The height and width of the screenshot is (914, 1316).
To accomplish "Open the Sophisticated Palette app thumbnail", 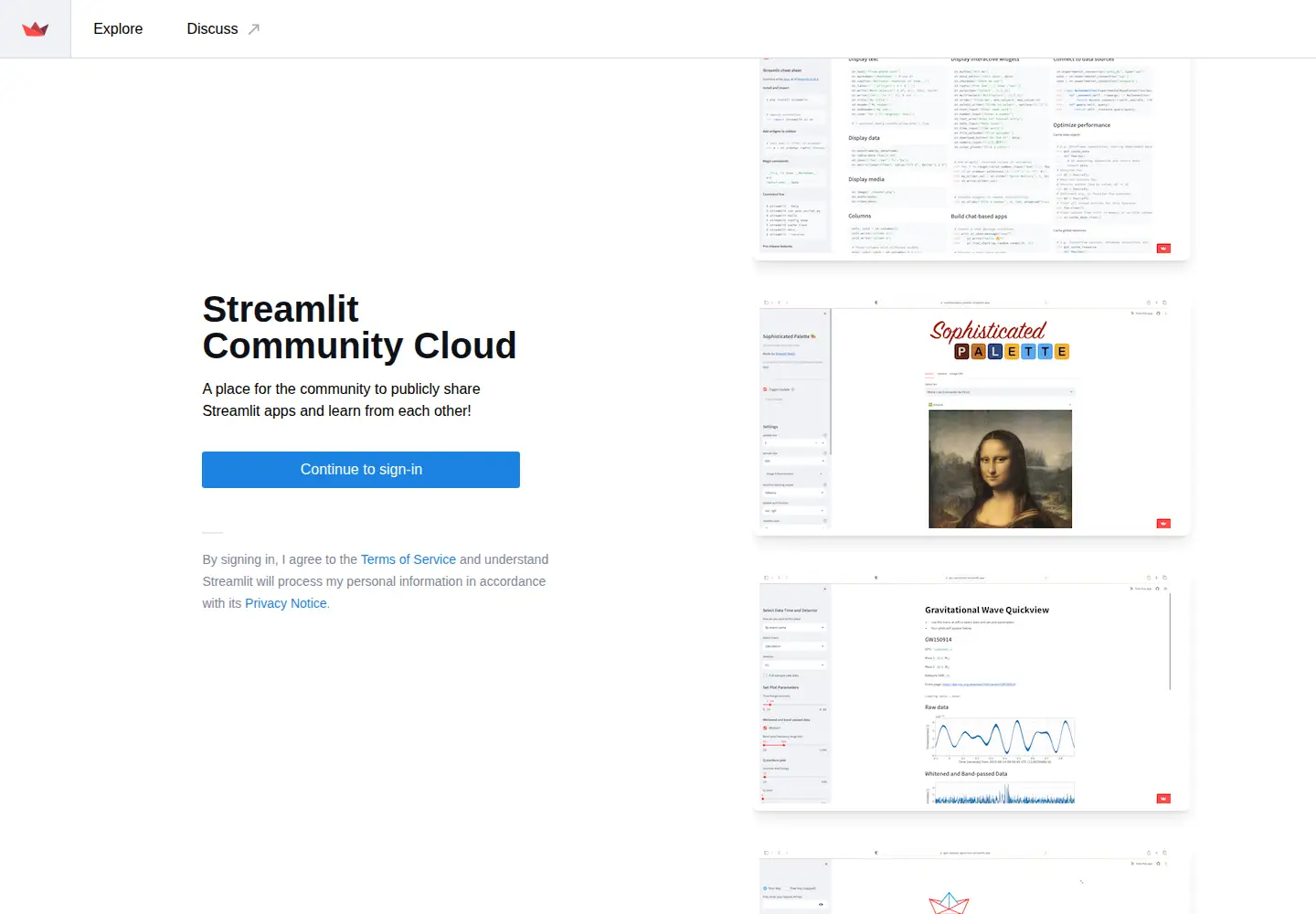I will tap(971, 416).
